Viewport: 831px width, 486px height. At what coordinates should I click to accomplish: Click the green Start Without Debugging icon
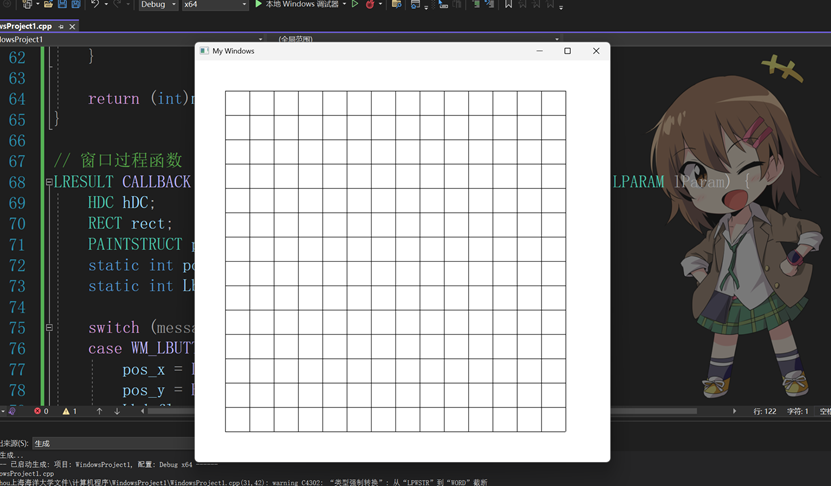coord(355,4)
